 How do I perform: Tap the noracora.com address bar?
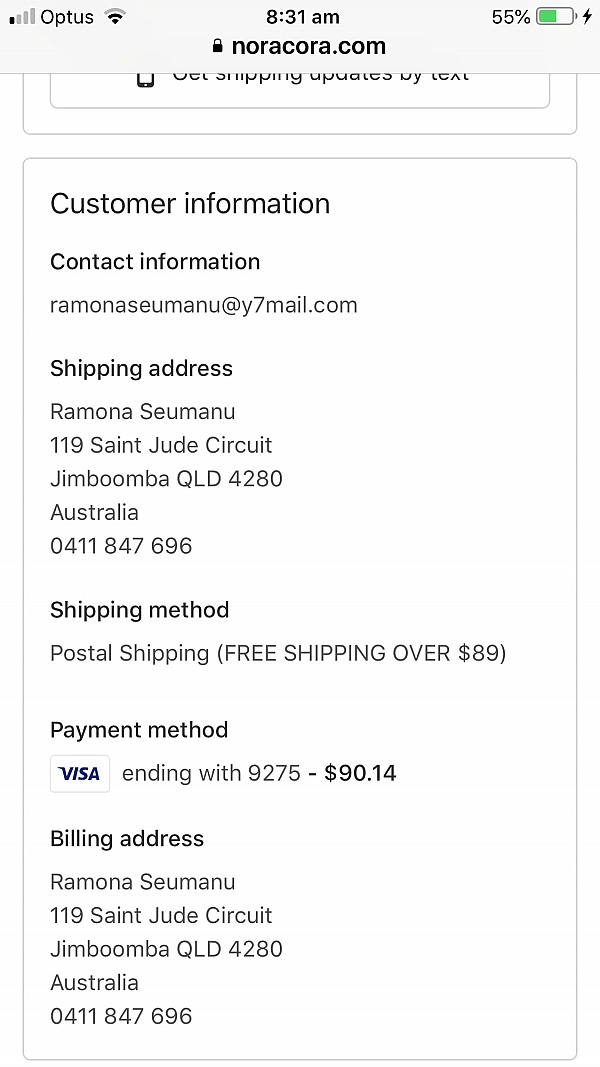pyautogui.click(x=300, y=46)
